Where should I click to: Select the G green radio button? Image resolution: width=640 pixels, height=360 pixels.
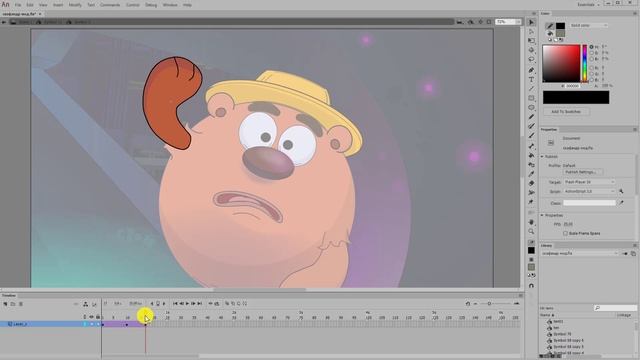(x=591, y=74)
